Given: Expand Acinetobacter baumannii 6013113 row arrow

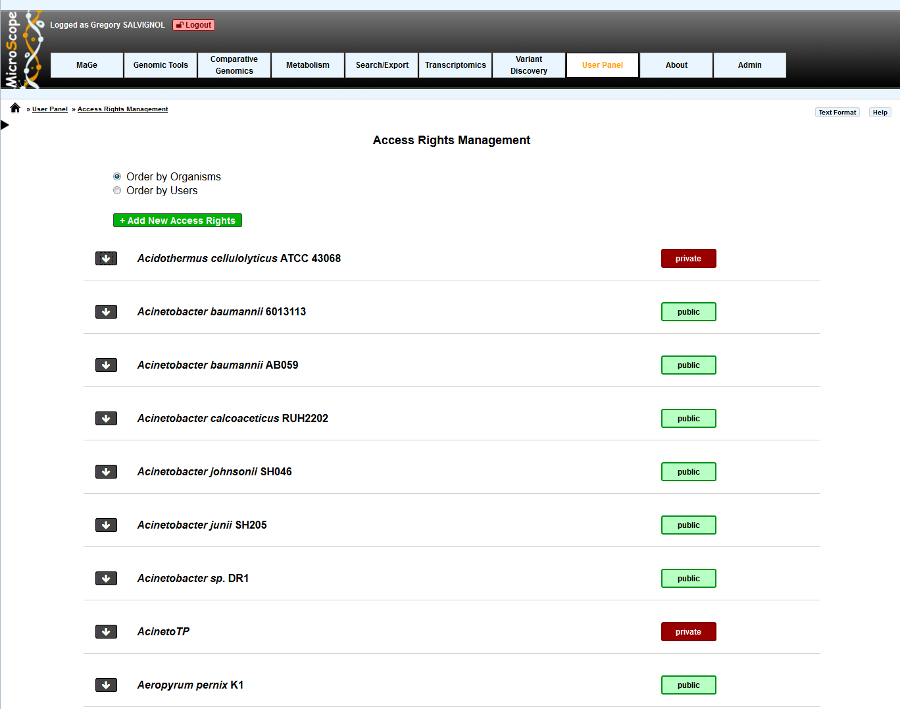Looking at the screenshot, I should point(106,312).
